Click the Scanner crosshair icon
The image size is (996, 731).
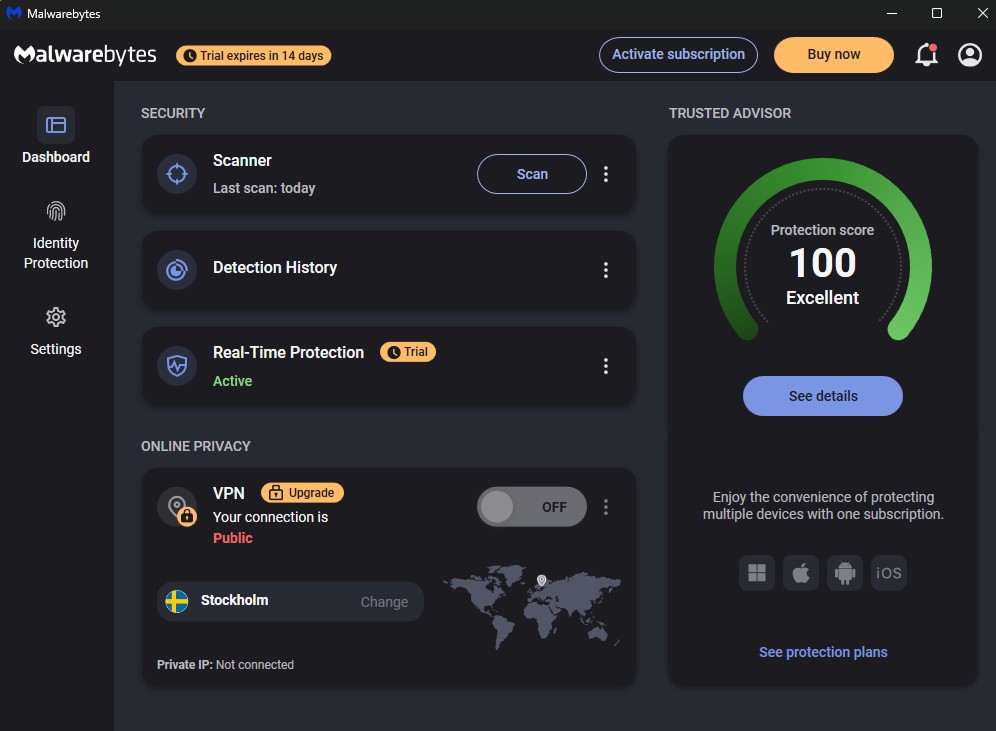click(x=177, y=174)
